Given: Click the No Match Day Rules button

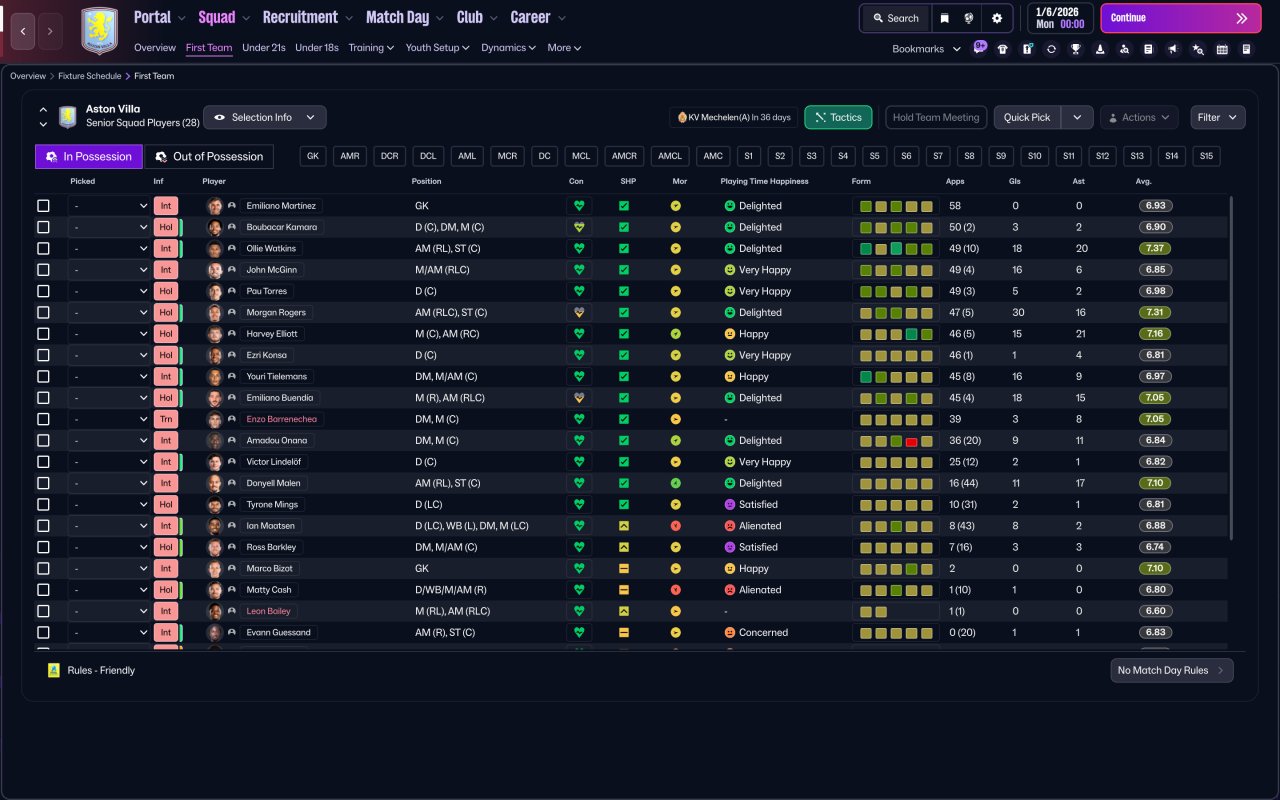Looking at the screenshot, I should click(1172, 670).
